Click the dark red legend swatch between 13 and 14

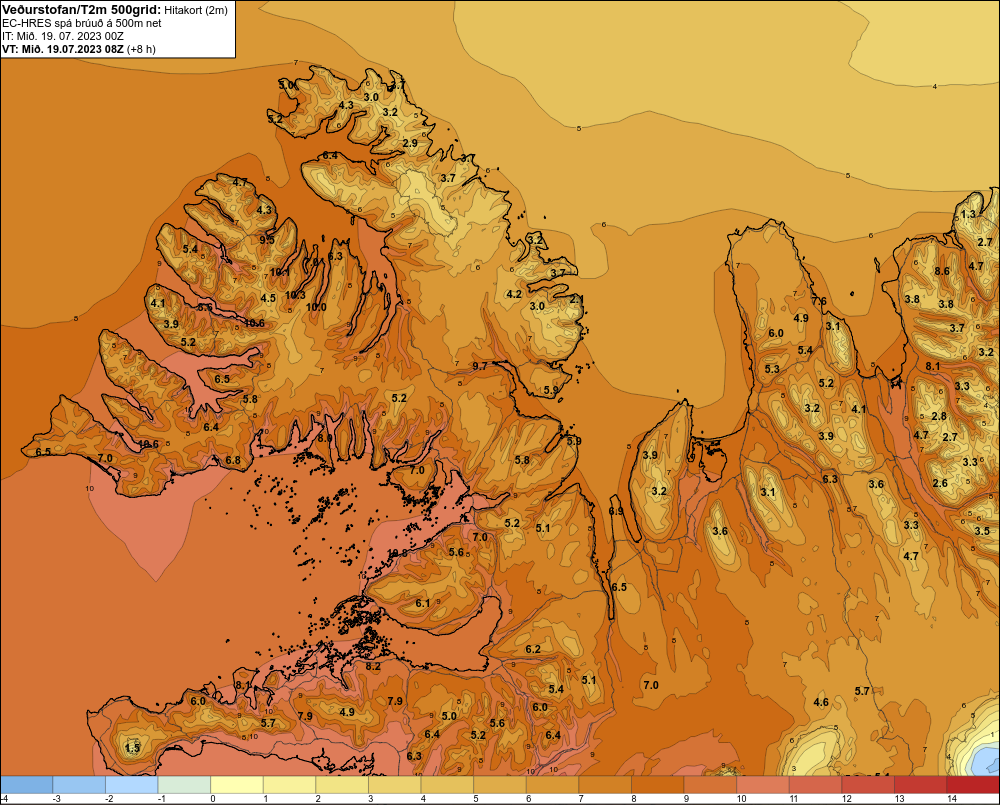[x=920, y=785]
